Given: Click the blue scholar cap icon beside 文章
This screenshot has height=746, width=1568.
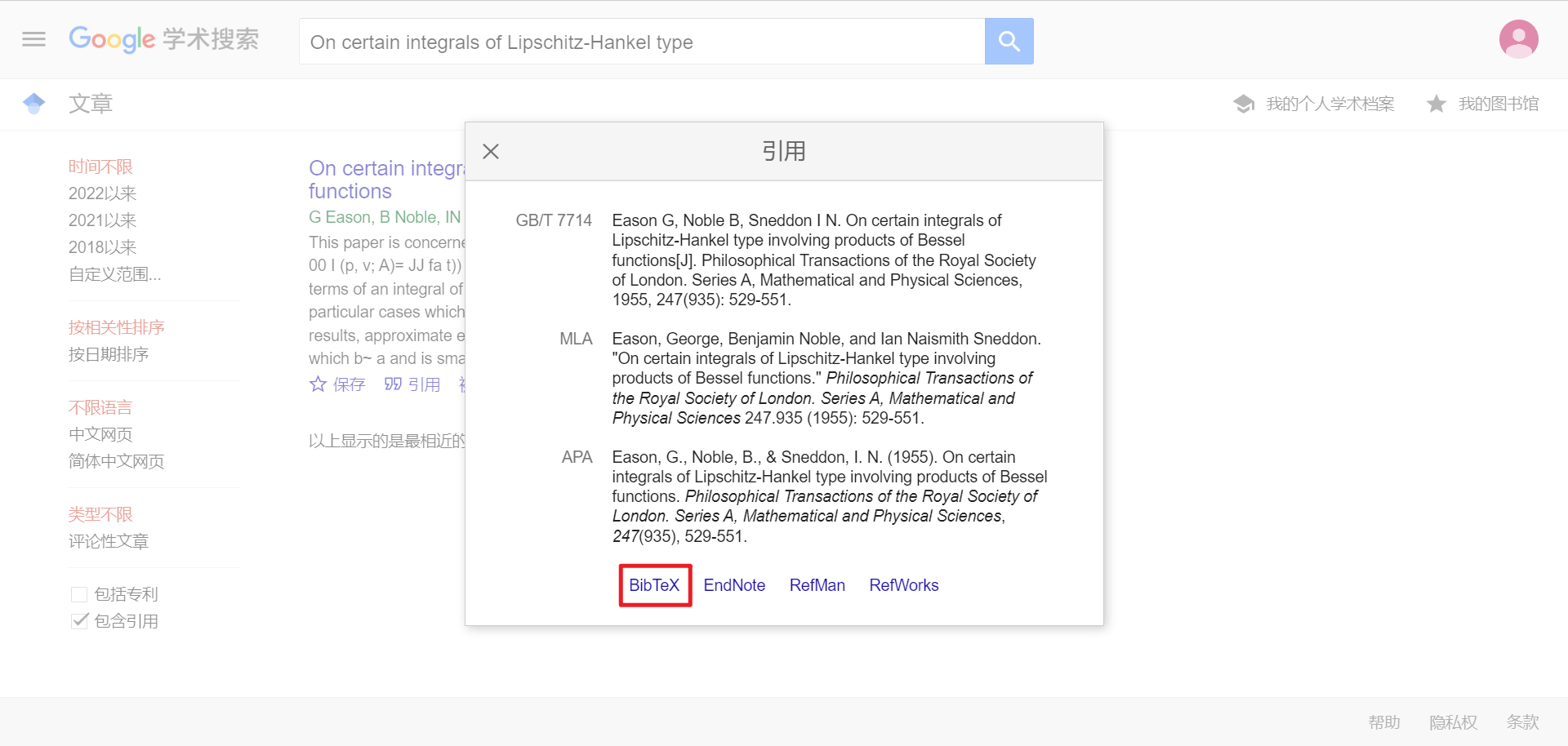Looking at the screenshot, I should tap(34, 104).
